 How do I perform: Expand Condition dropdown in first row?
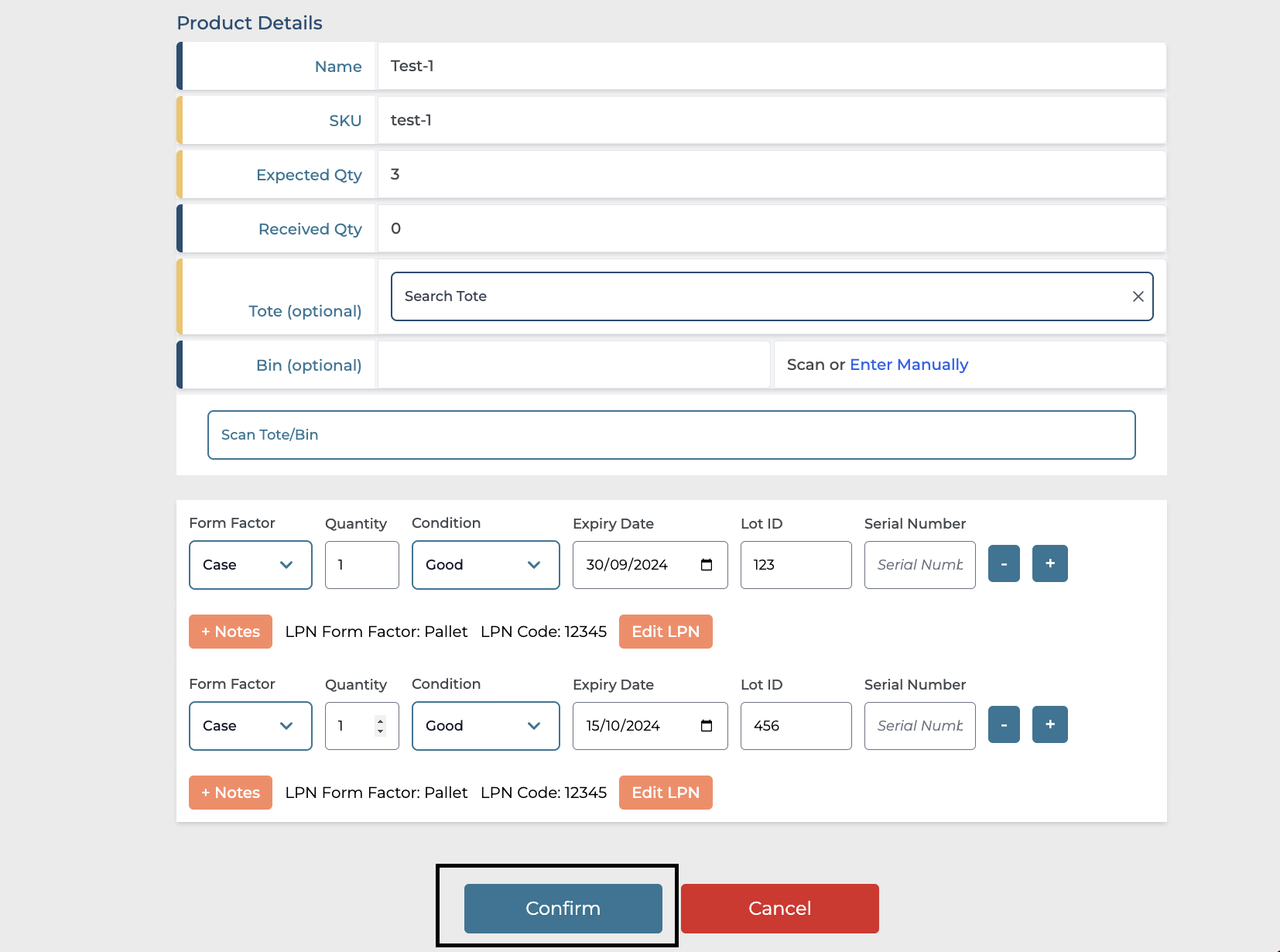point(485,565)
